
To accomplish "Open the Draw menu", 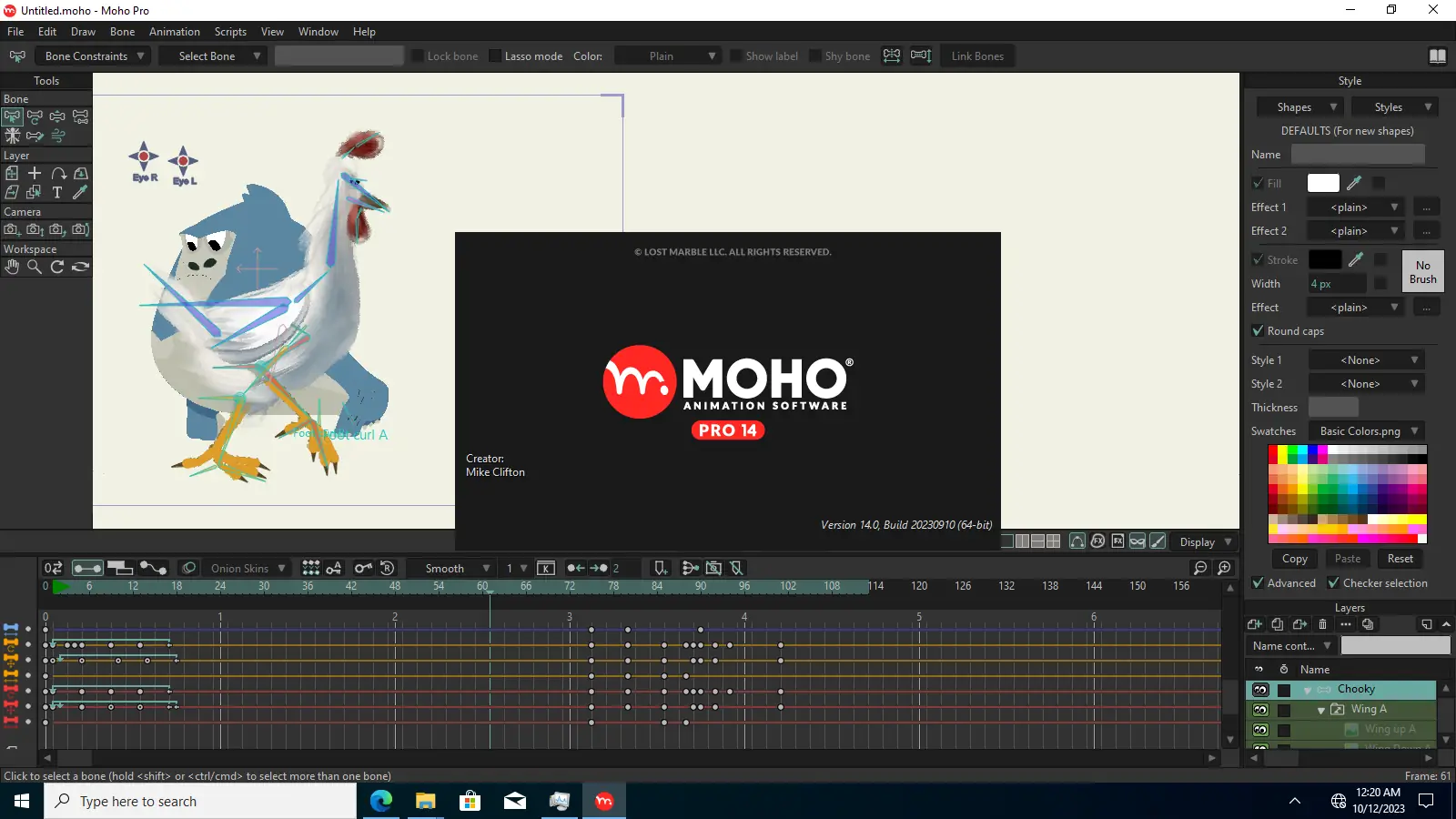I will [83, 31].
